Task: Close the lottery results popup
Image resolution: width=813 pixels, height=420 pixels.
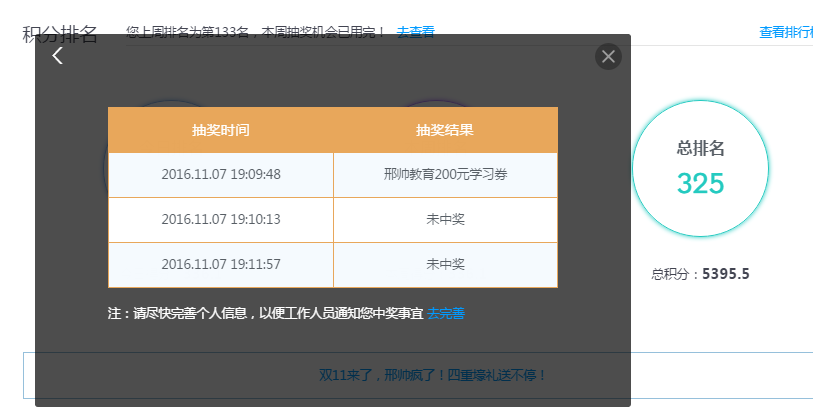Action: (608, 56)
